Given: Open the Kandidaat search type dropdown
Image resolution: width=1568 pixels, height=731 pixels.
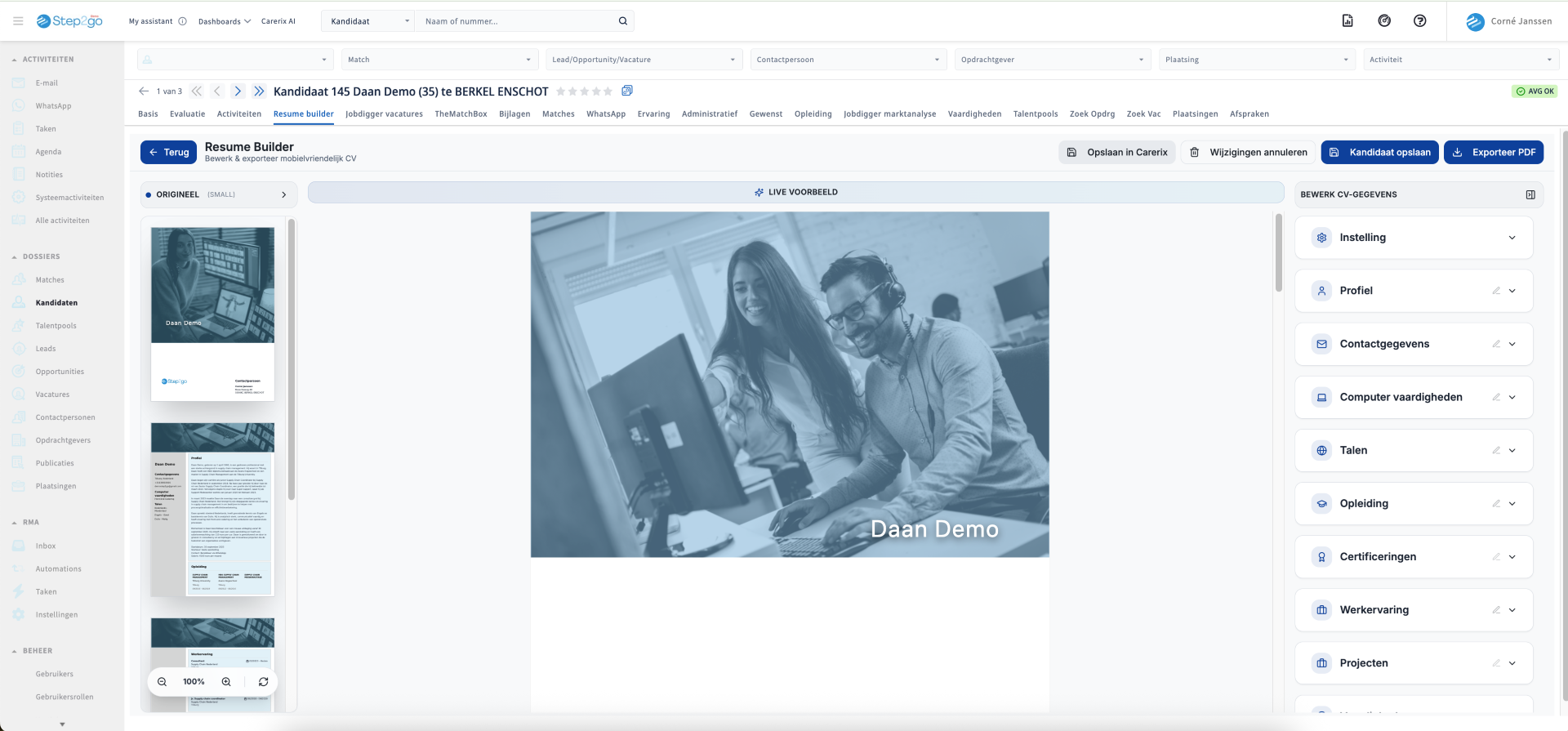Looking at the screenshot, I should 369,21.
